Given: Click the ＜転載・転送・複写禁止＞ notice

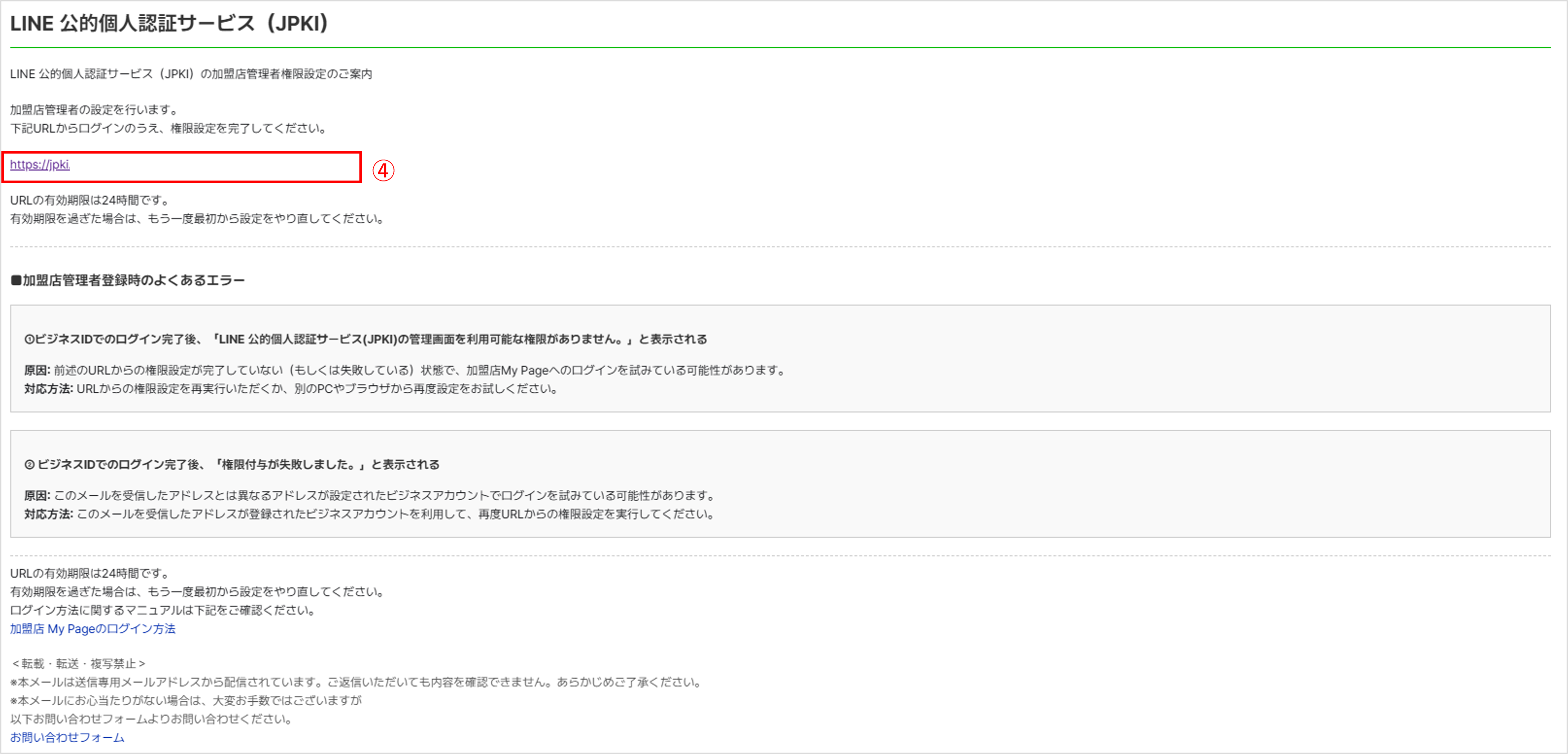Looking at the screenshot, I should 79,663.
